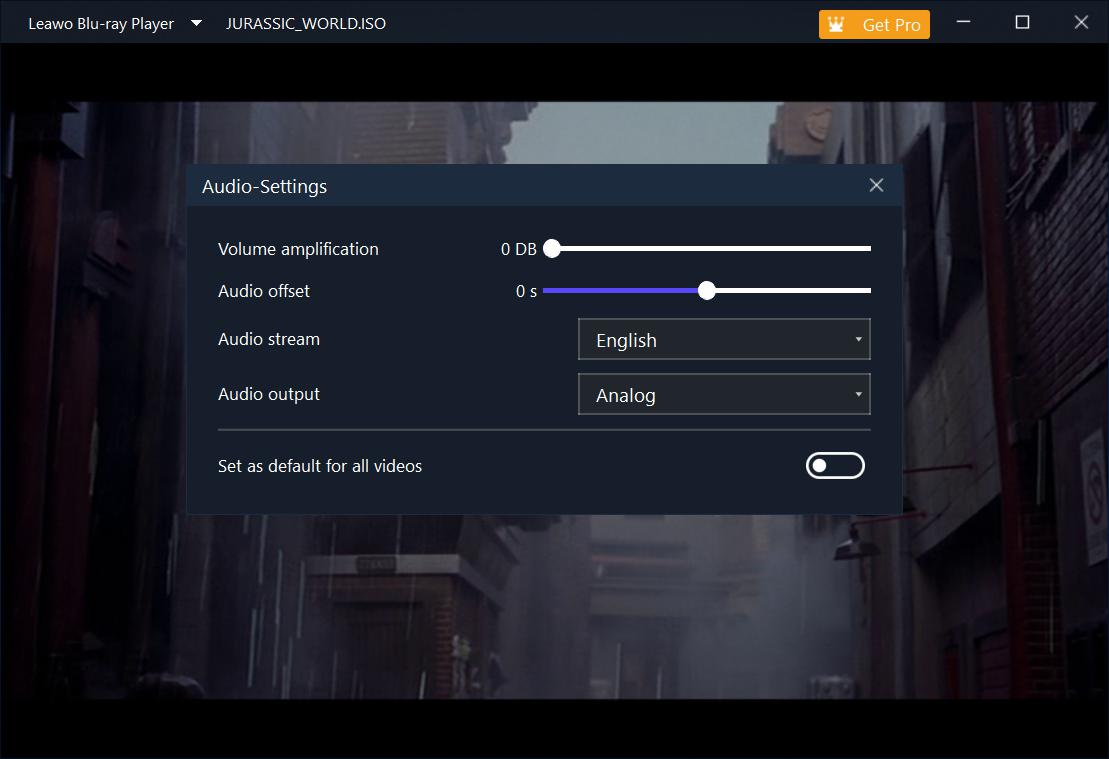Maximize the player window
1109x759 pixels.
(1022, 22)
